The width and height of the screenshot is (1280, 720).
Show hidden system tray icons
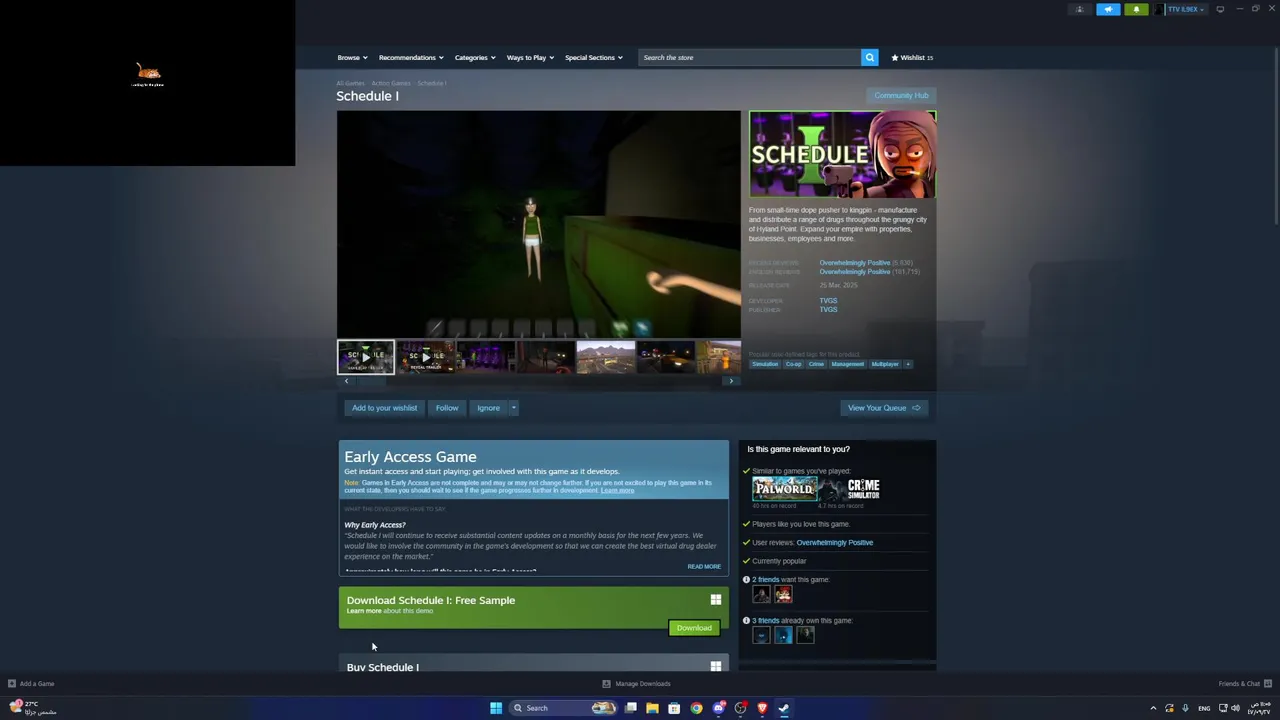1153,708
